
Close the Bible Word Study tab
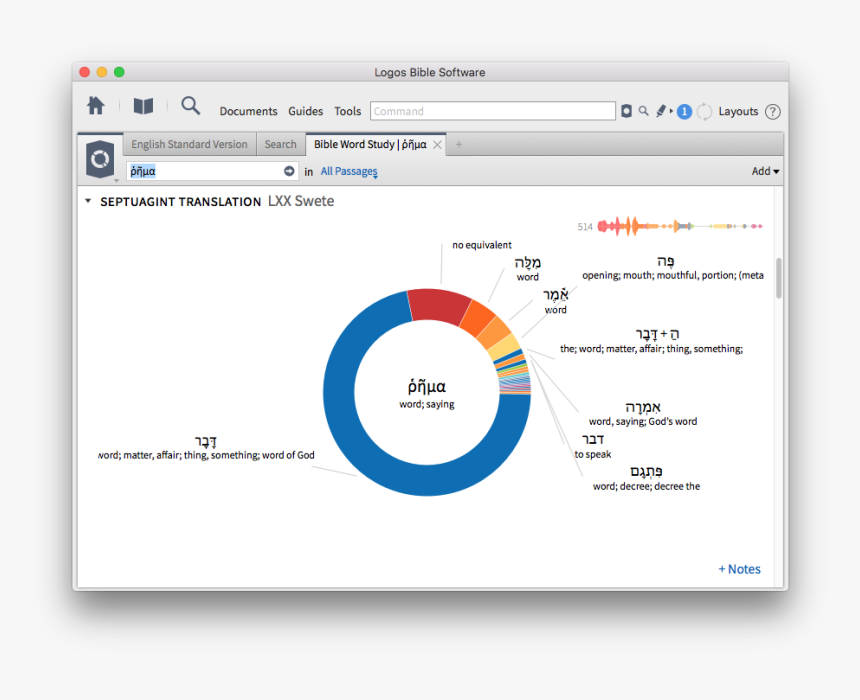(x=437, y=145)
